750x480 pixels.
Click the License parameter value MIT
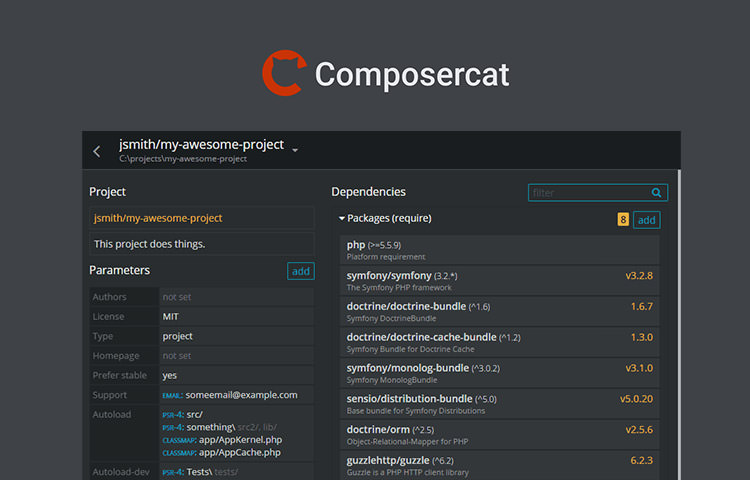[171, 317]
